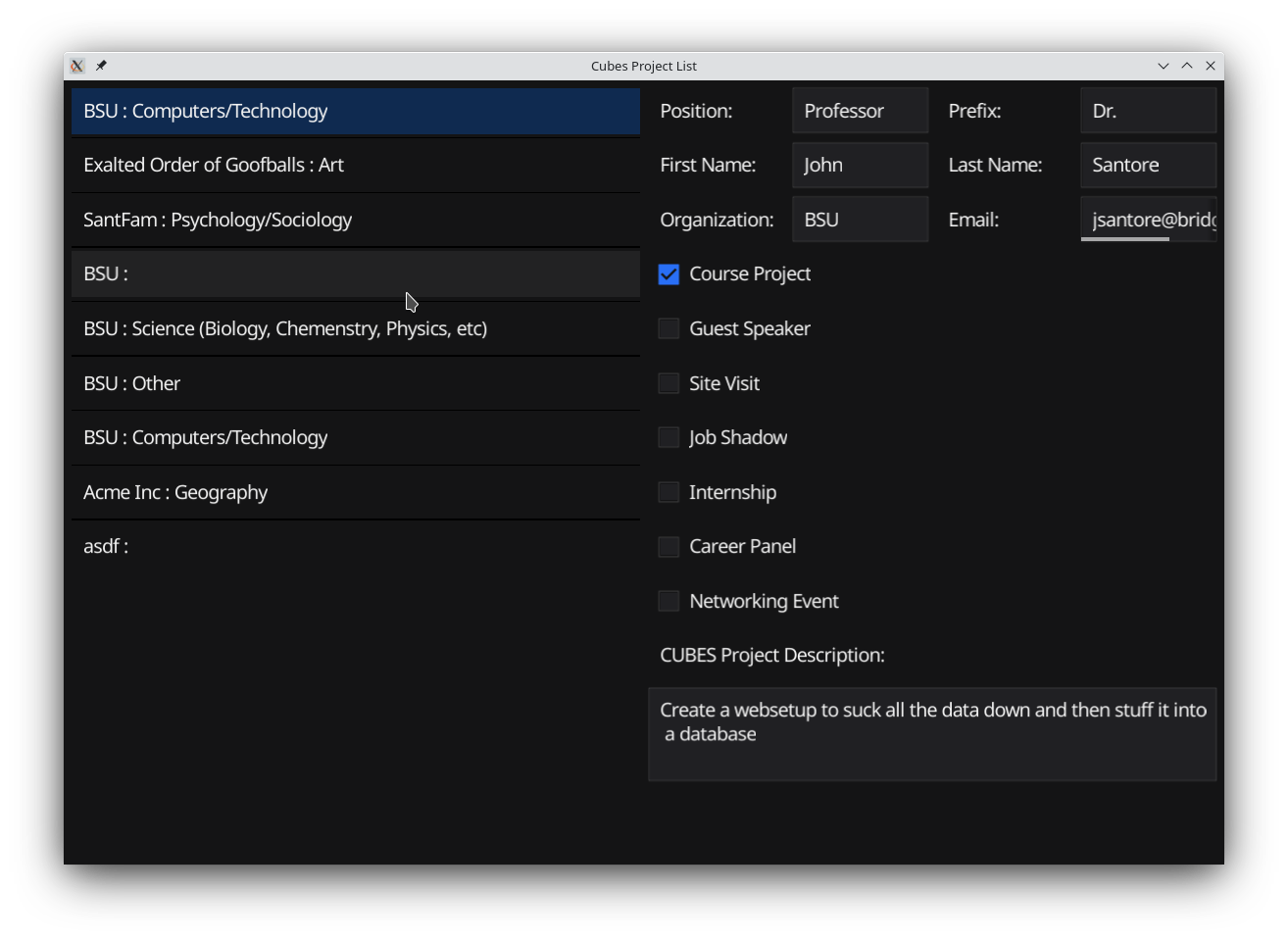1288x940 pixels.
Task: Select the Last Name field with Santore
Action: [x=1149, y=165]
